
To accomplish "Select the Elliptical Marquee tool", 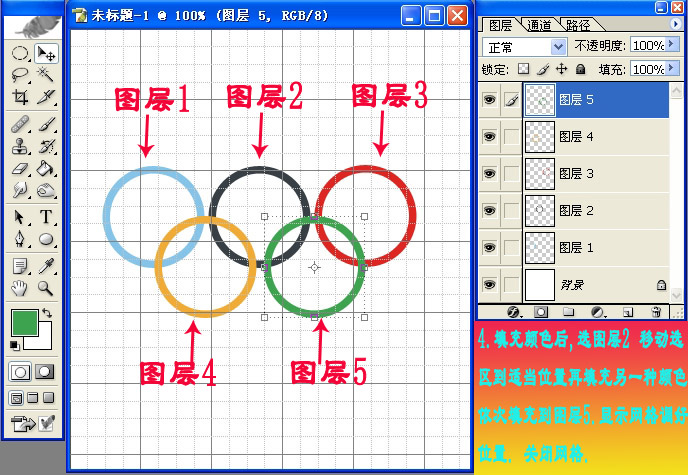I will coord(20,54).
